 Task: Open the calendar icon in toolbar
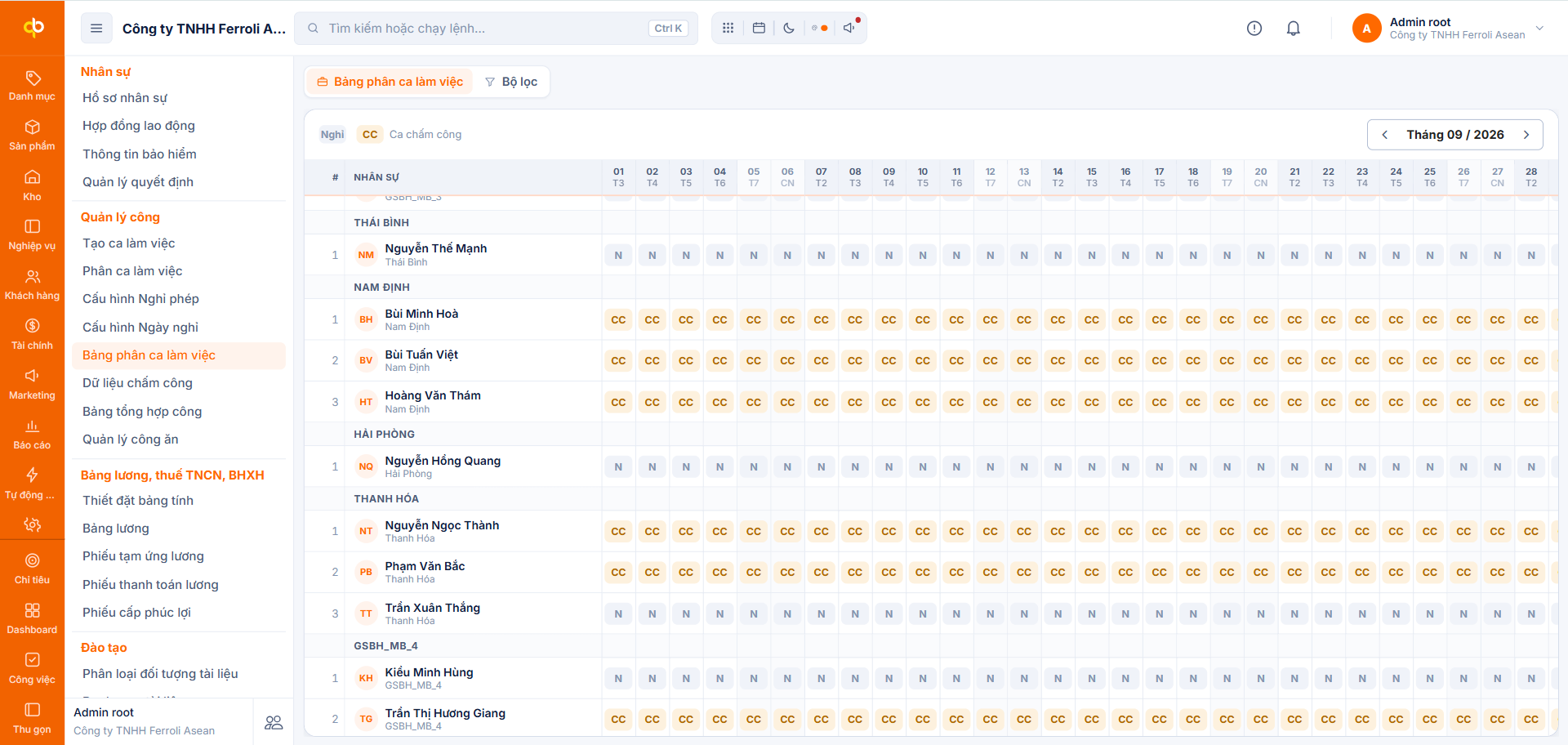click(x=759, y=28)
